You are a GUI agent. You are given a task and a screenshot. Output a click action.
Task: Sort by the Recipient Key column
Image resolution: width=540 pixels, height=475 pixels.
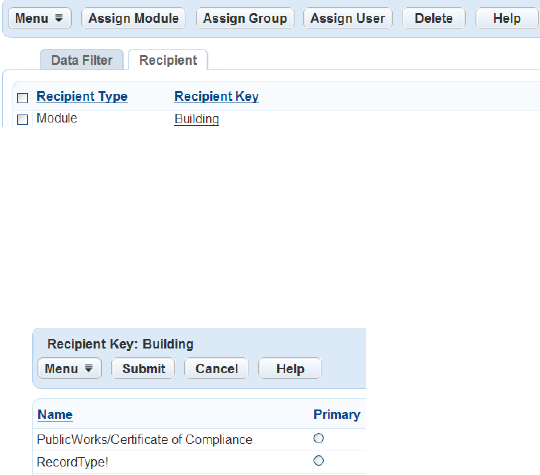point(216,96)
